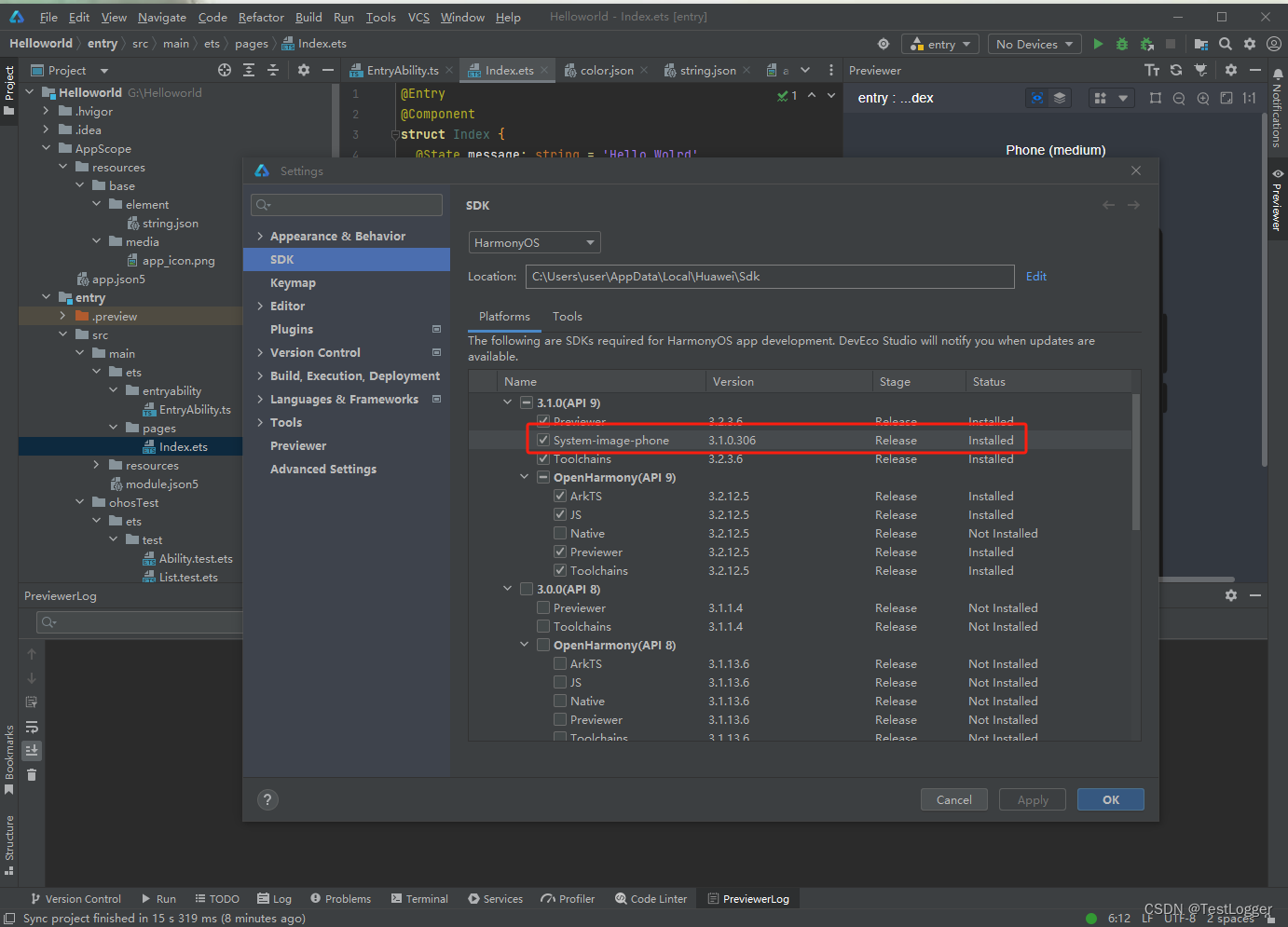This screenshot has width=1288, height=927.
Task: Click the Debug bug icon in toolbar
Action: click(x=1122, y=44)
